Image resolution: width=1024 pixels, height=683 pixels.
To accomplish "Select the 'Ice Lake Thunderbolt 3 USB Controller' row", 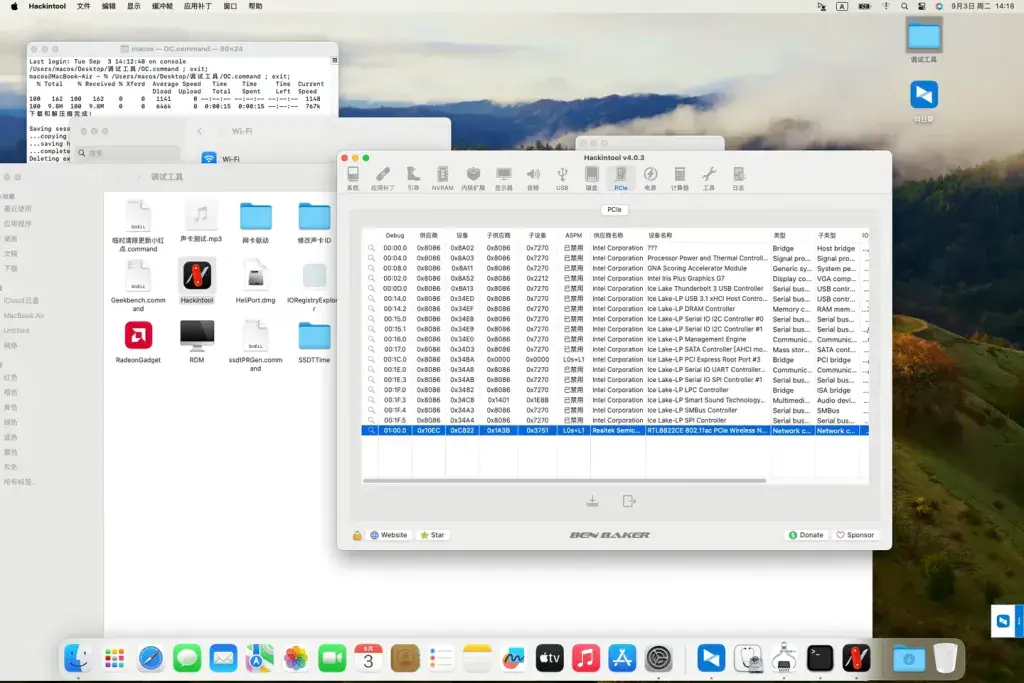I will pos(615,289).
